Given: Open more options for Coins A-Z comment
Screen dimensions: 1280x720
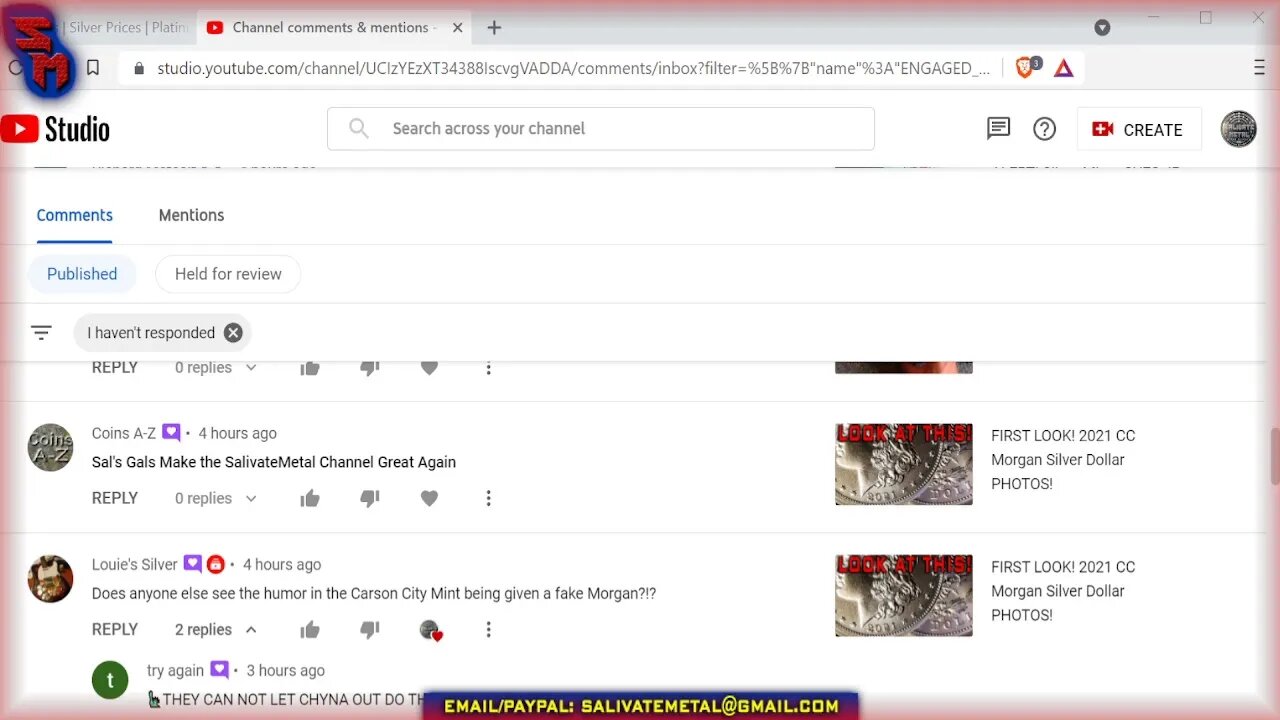Looking at the screenshot, I should click(x=488, y=498).
